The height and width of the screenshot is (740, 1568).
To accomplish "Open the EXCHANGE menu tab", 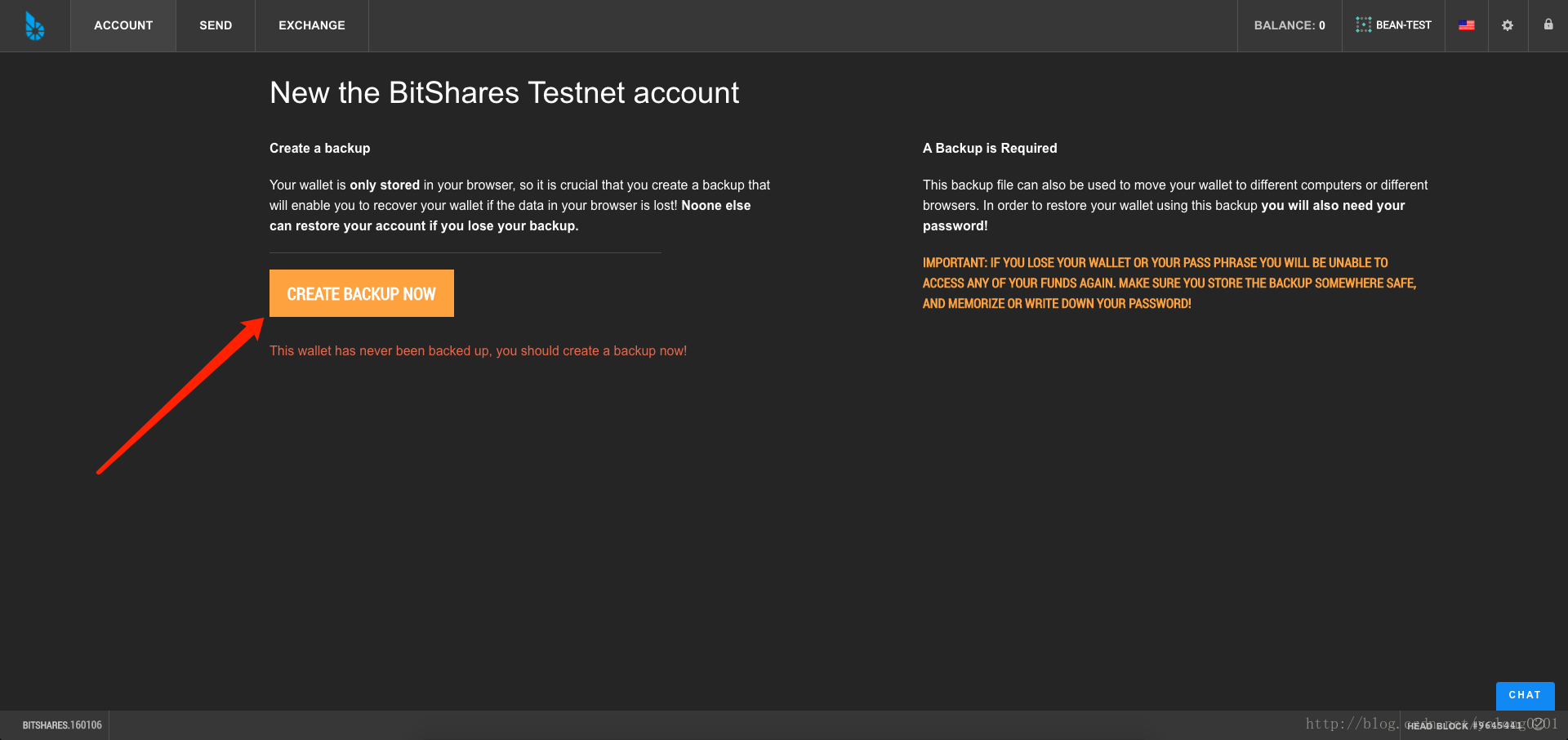I will (x=312, y=25).
